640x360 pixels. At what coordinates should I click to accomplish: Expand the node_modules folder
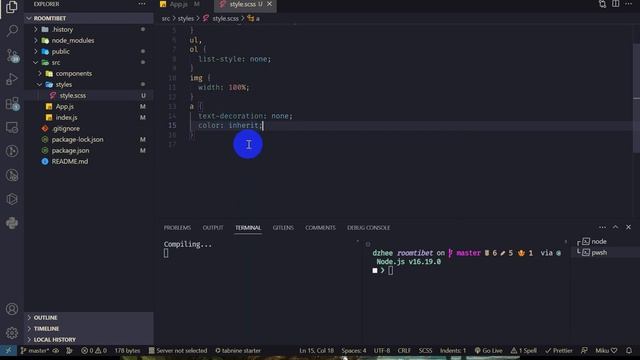pyautogui.click(x=89, y=40)
